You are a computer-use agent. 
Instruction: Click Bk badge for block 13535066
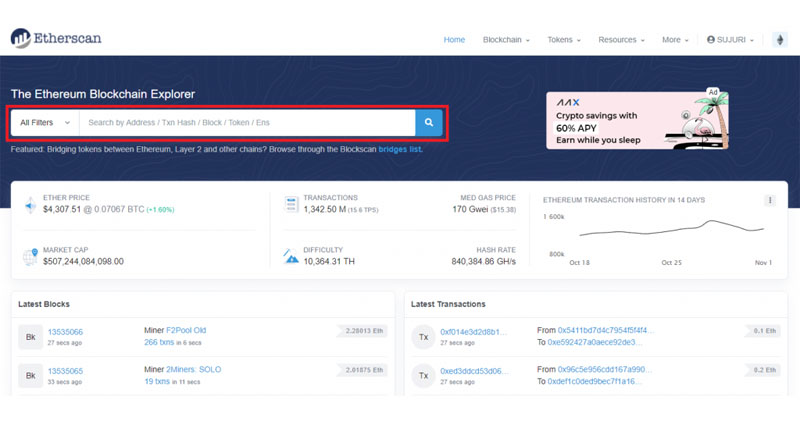(x=31, y=337)
